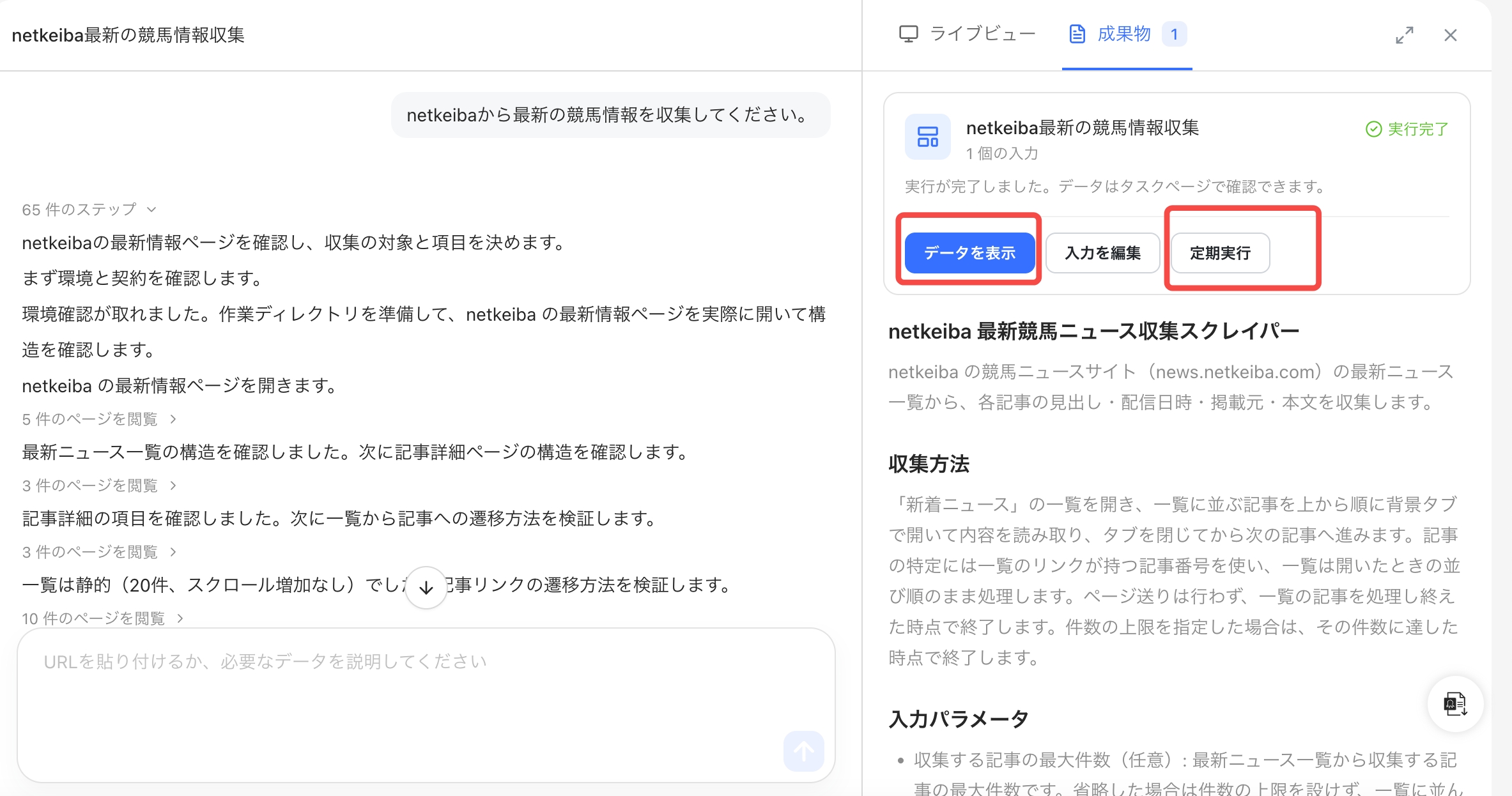
Task: Open the 定期実行 schedule button
Action: 1220,253
